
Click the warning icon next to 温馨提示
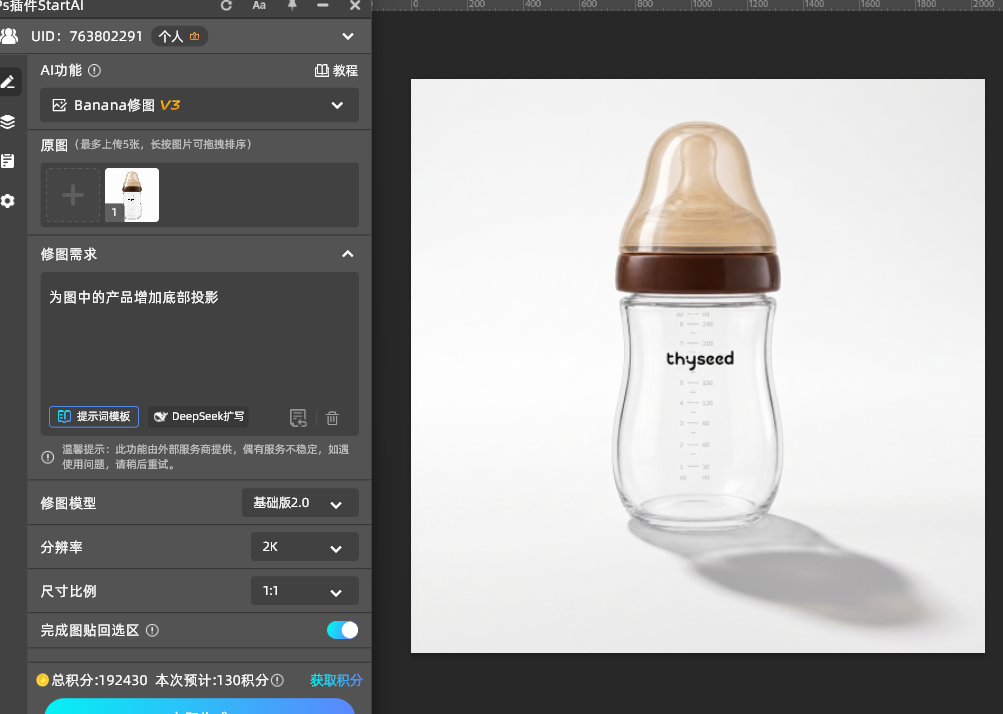point(47,457)
